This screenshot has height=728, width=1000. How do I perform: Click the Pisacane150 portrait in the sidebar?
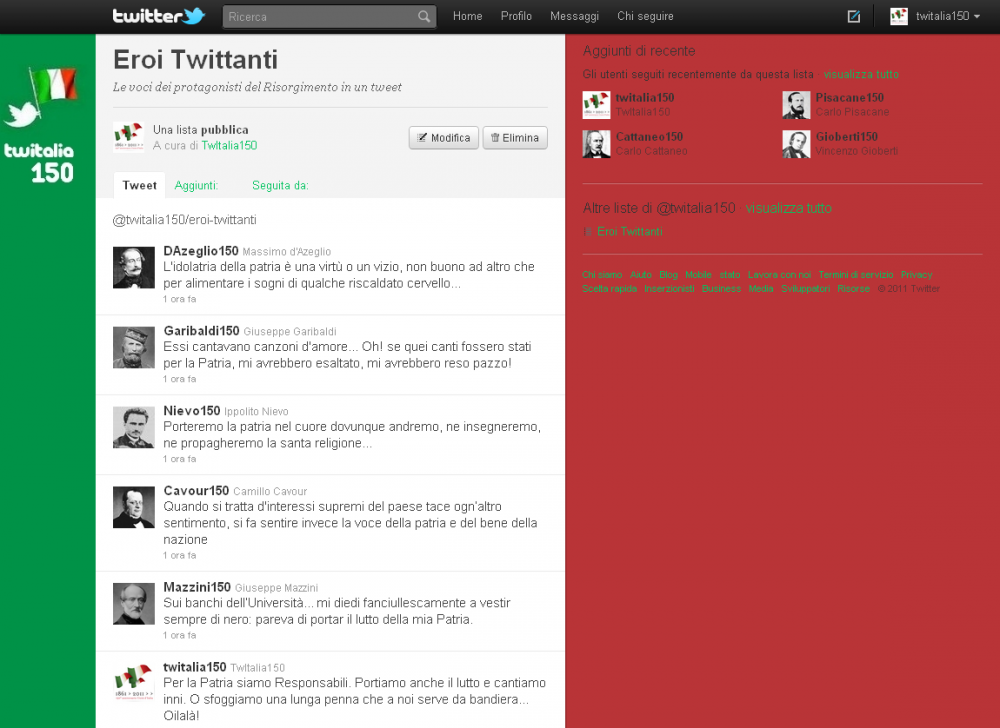[x=797, y=105]
